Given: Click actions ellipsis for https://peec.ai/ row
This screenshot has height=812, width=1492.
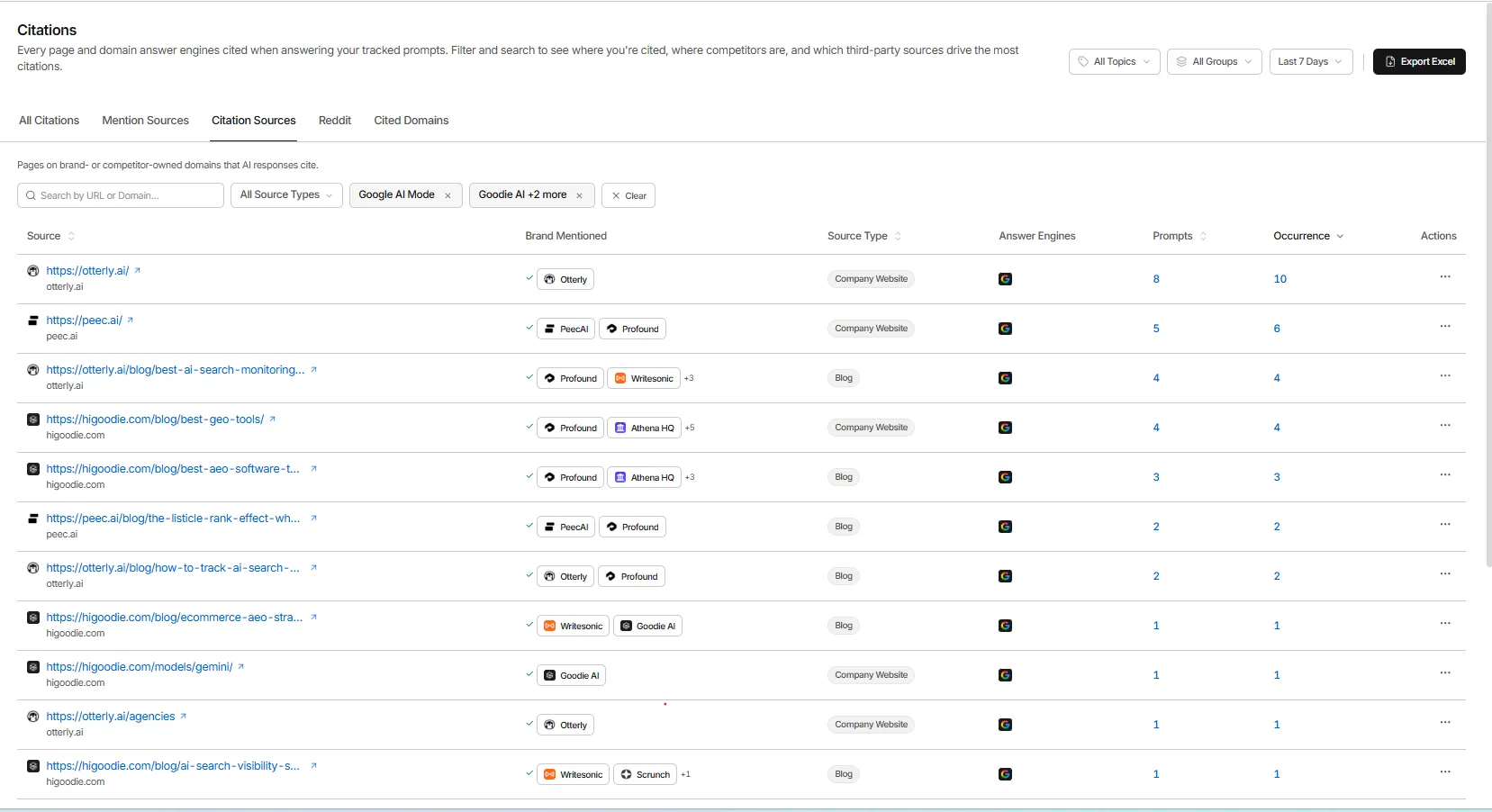Looking at the screenshot, I should click(1445, 327).
